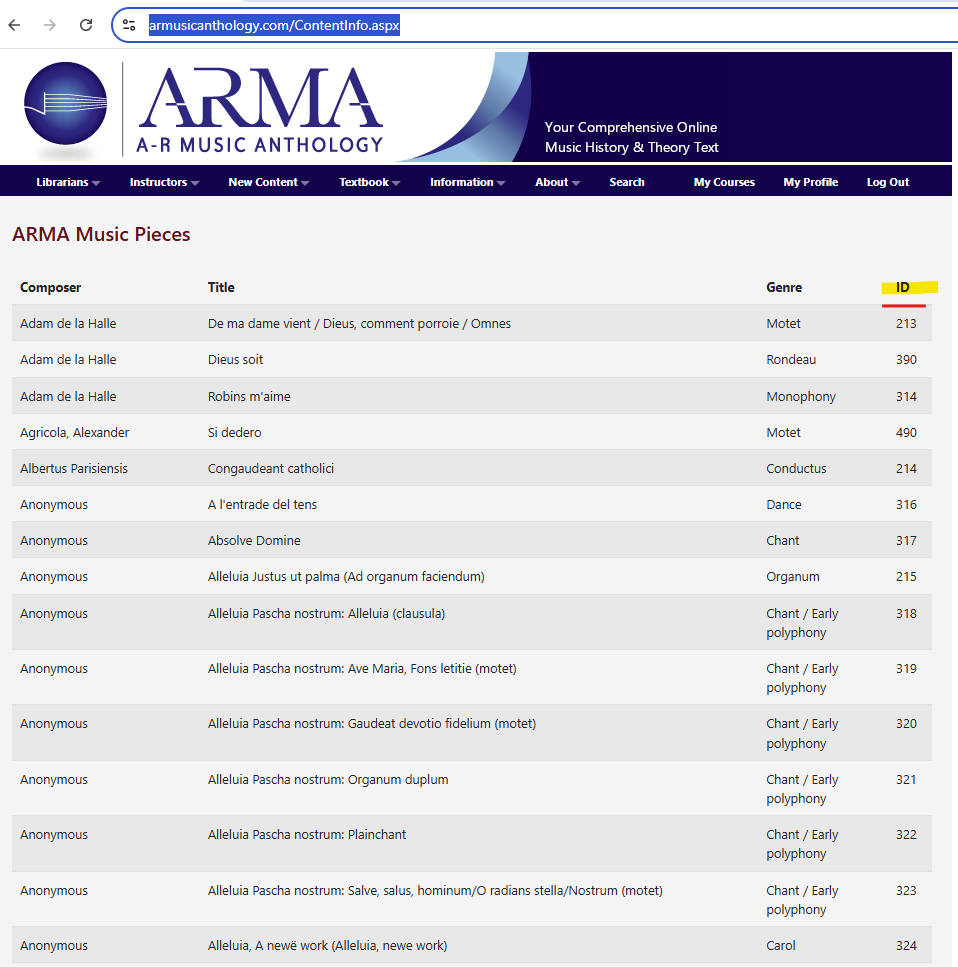Select the 'Absolve Domine' title
The width and height of the screenshot is (958, 967).
[x=254, y=541]
